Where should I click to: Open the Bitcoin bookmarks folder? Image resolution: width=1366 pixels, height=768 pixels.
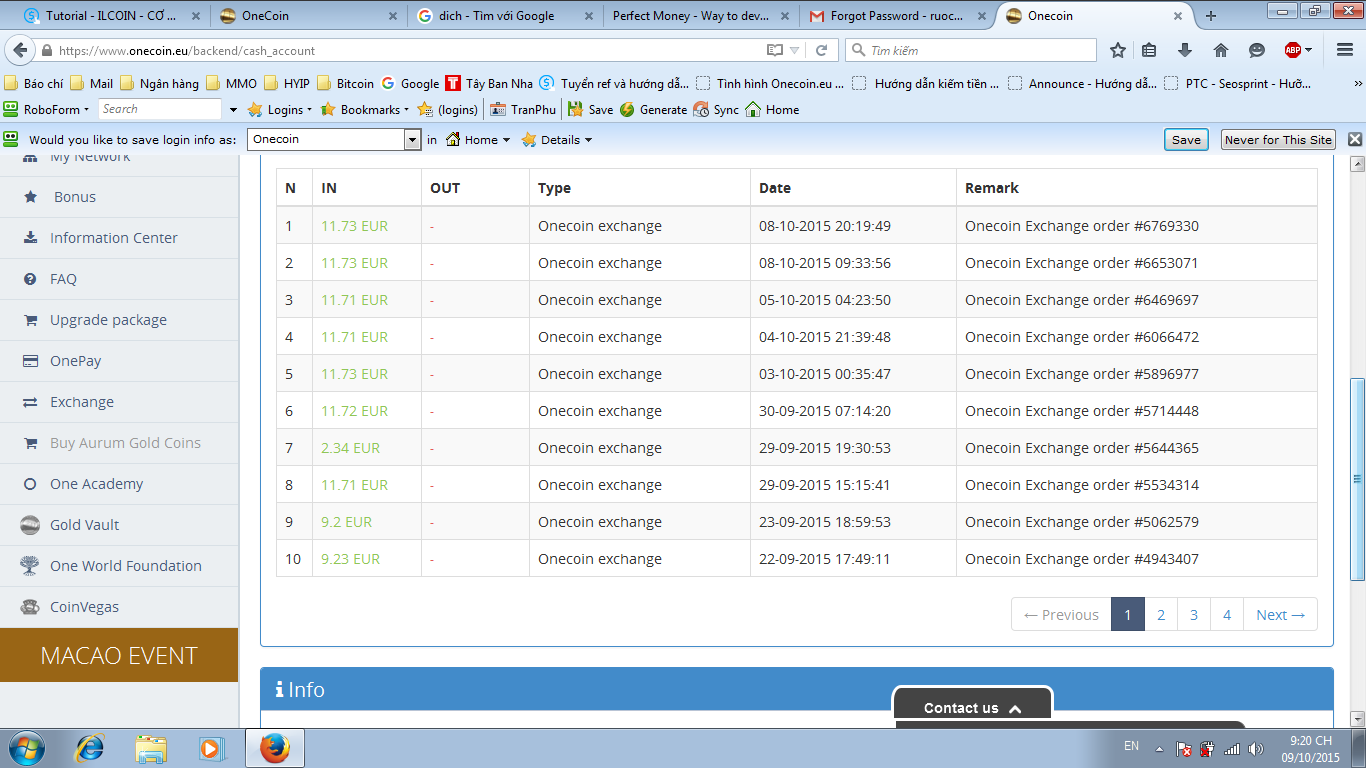(346, 84)
